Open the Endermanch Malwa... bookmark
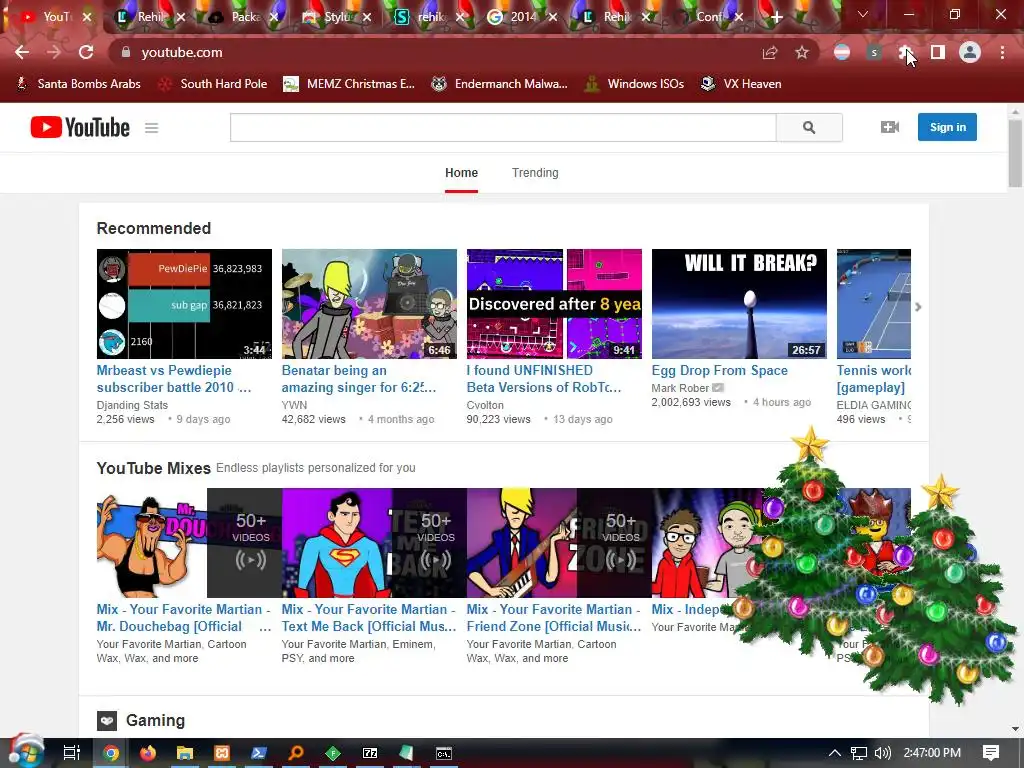This screenshot has height=768, width=1024. coord(500,84)
